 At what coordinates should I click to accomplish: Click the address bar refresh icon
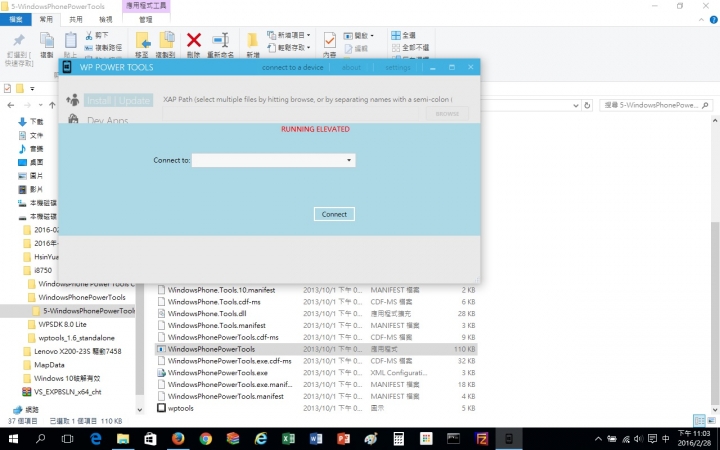[x=587, y=105]
